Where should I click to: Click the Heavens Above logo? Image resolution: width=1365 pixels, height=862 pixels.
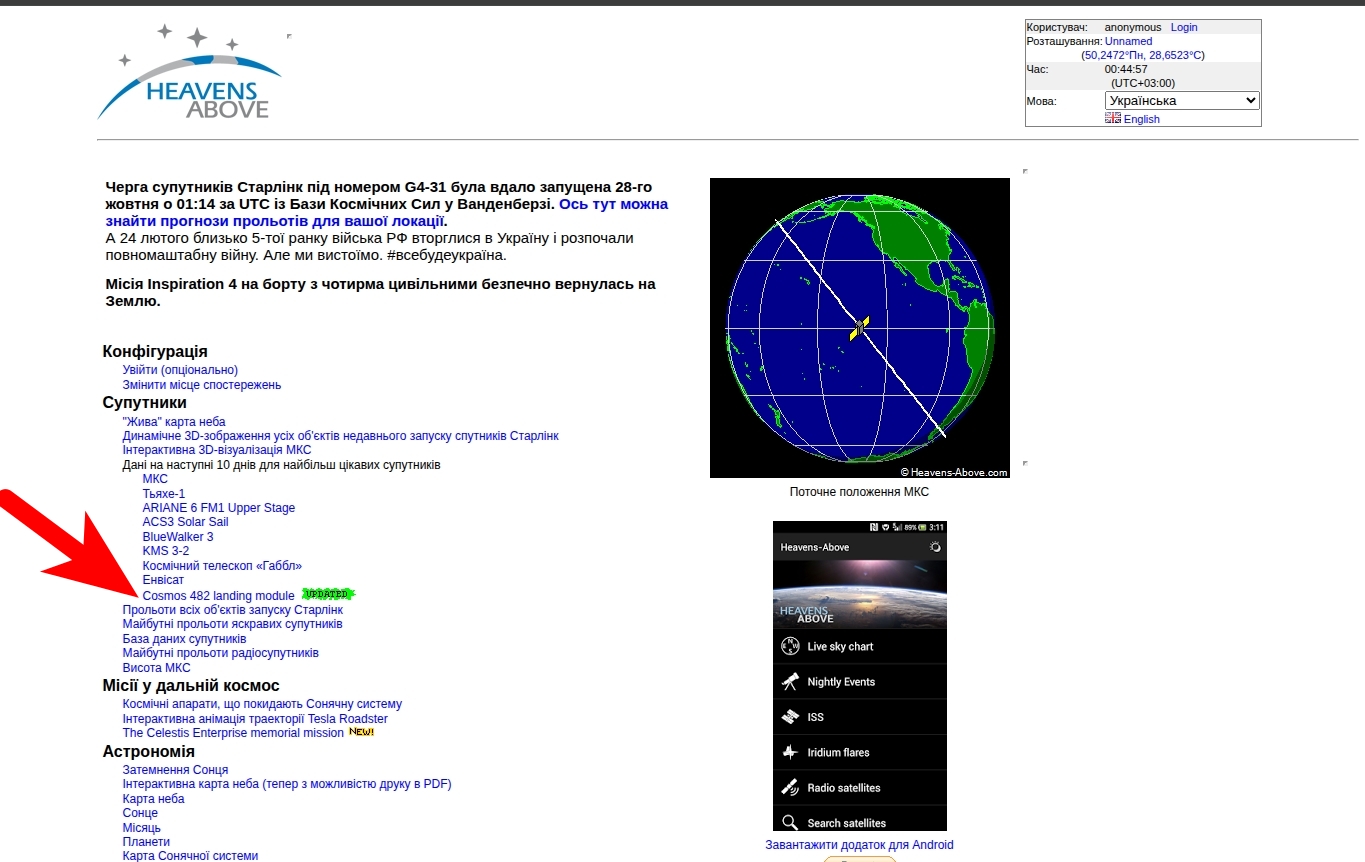[x=190, y=72]
